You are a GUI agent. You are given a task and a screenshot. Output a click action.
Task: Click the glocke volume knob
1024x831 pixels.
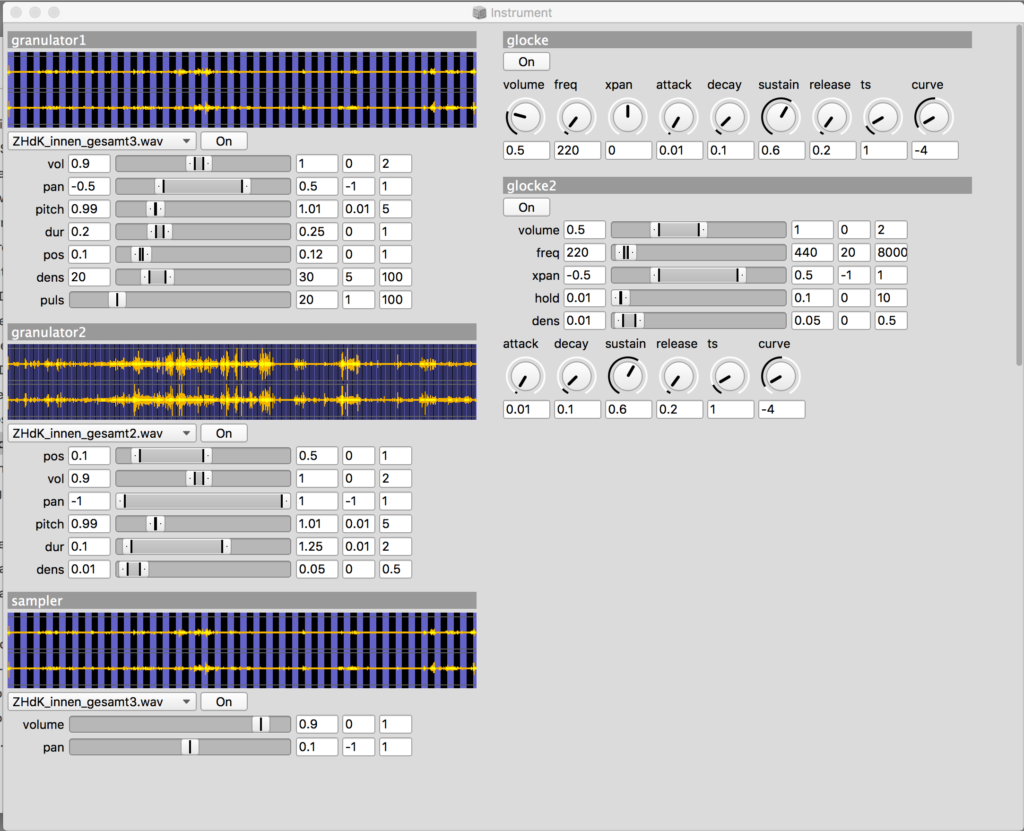coord(524,117)
